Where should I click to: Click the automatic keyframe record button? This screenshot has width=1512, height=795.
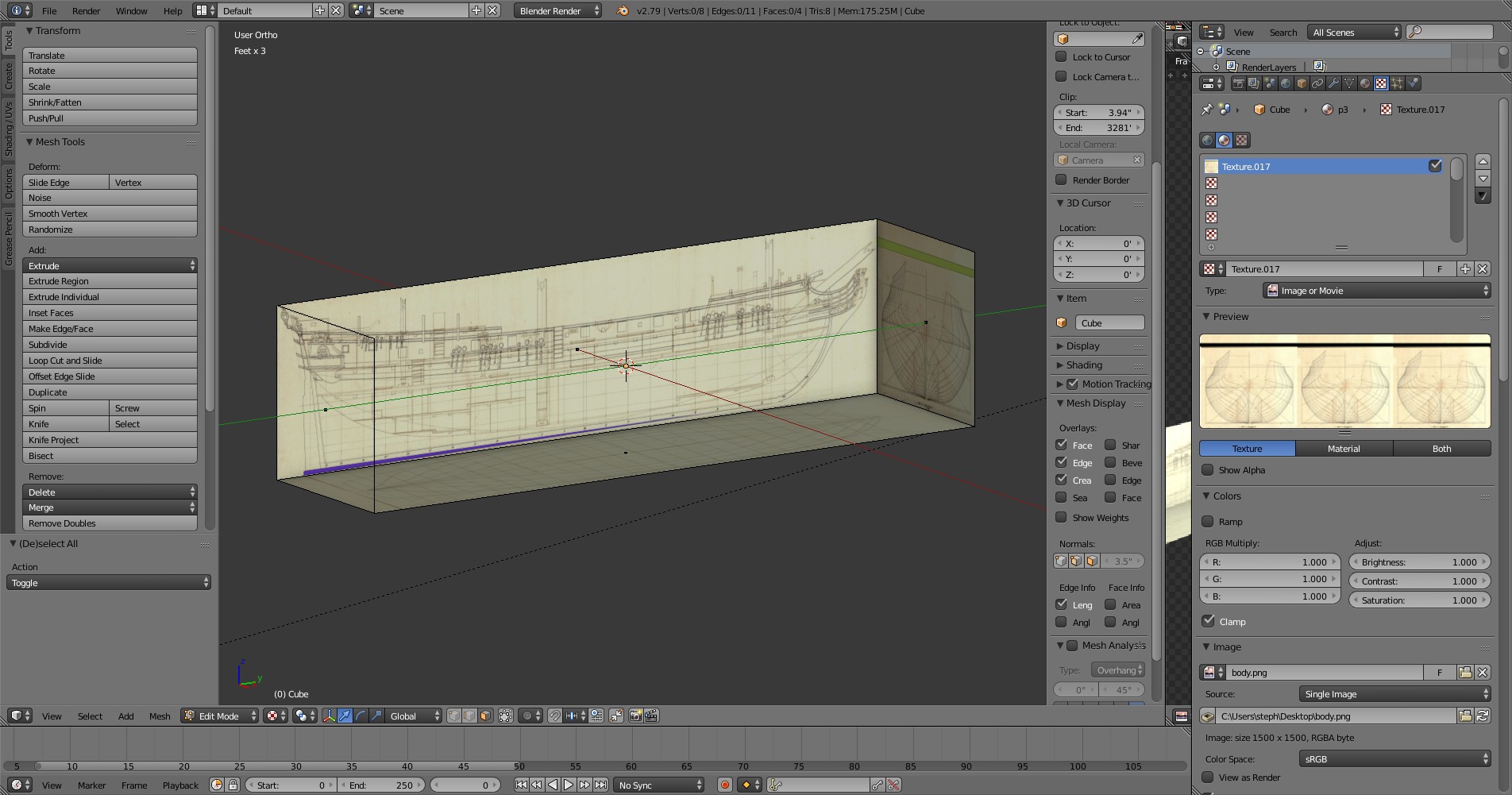[724, 785]
